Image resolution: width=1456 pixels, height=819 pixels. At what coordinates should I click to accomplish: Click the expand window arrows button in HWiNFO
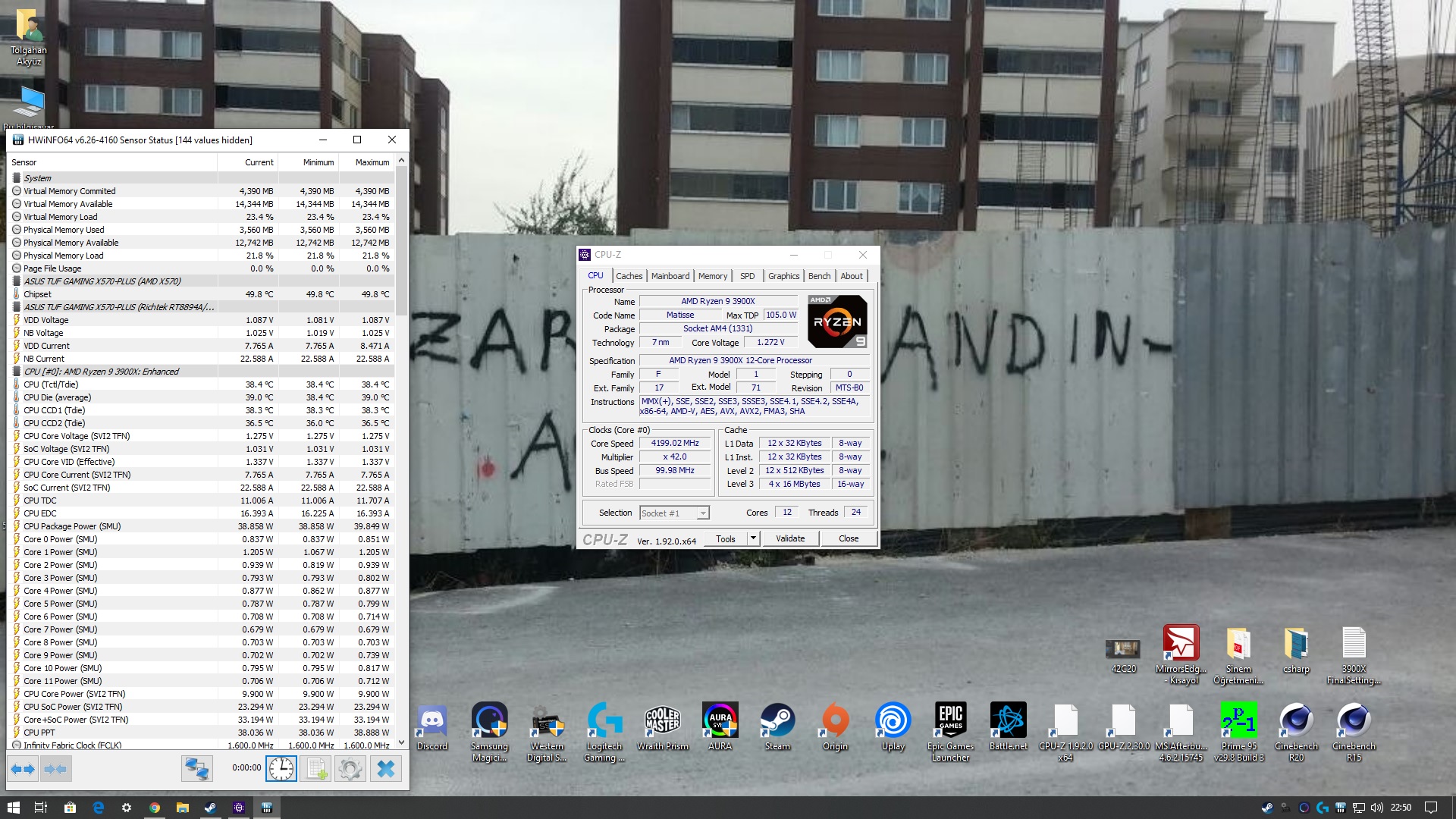23,769
